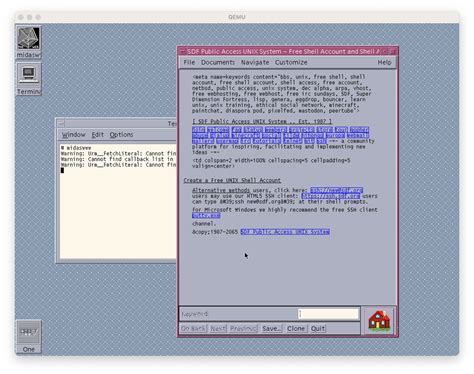
Task: Open the Navigate menu
Action: tap(255, 62)
